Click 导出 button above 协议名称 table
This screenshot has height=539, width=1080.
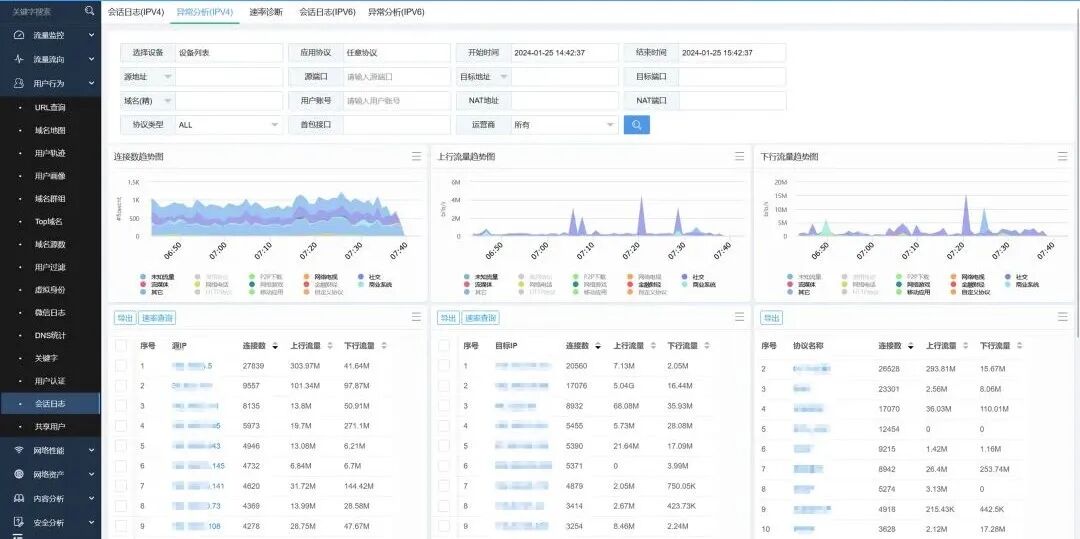771,318
